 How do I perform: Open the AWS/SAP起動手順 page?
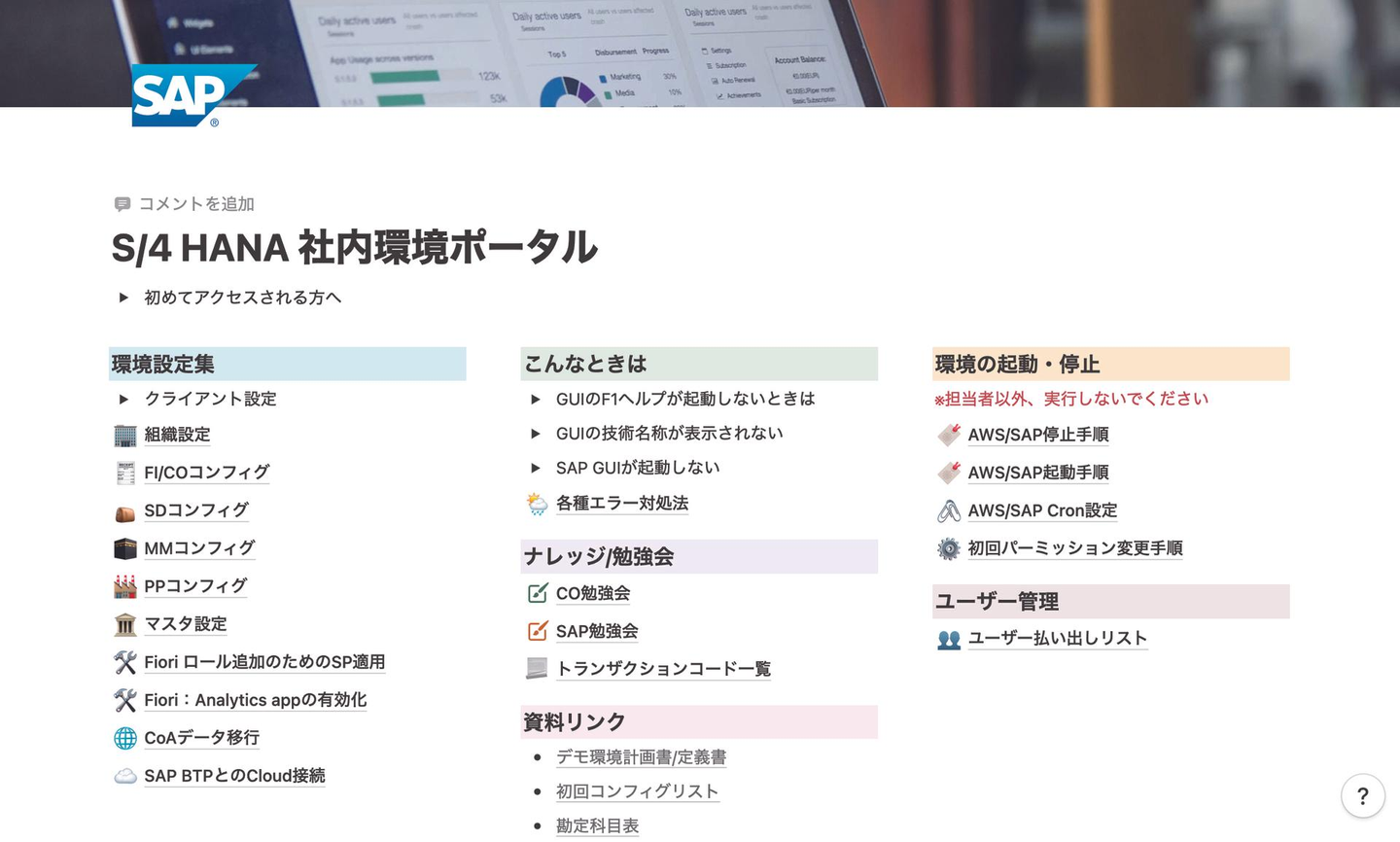[1038, 473]
